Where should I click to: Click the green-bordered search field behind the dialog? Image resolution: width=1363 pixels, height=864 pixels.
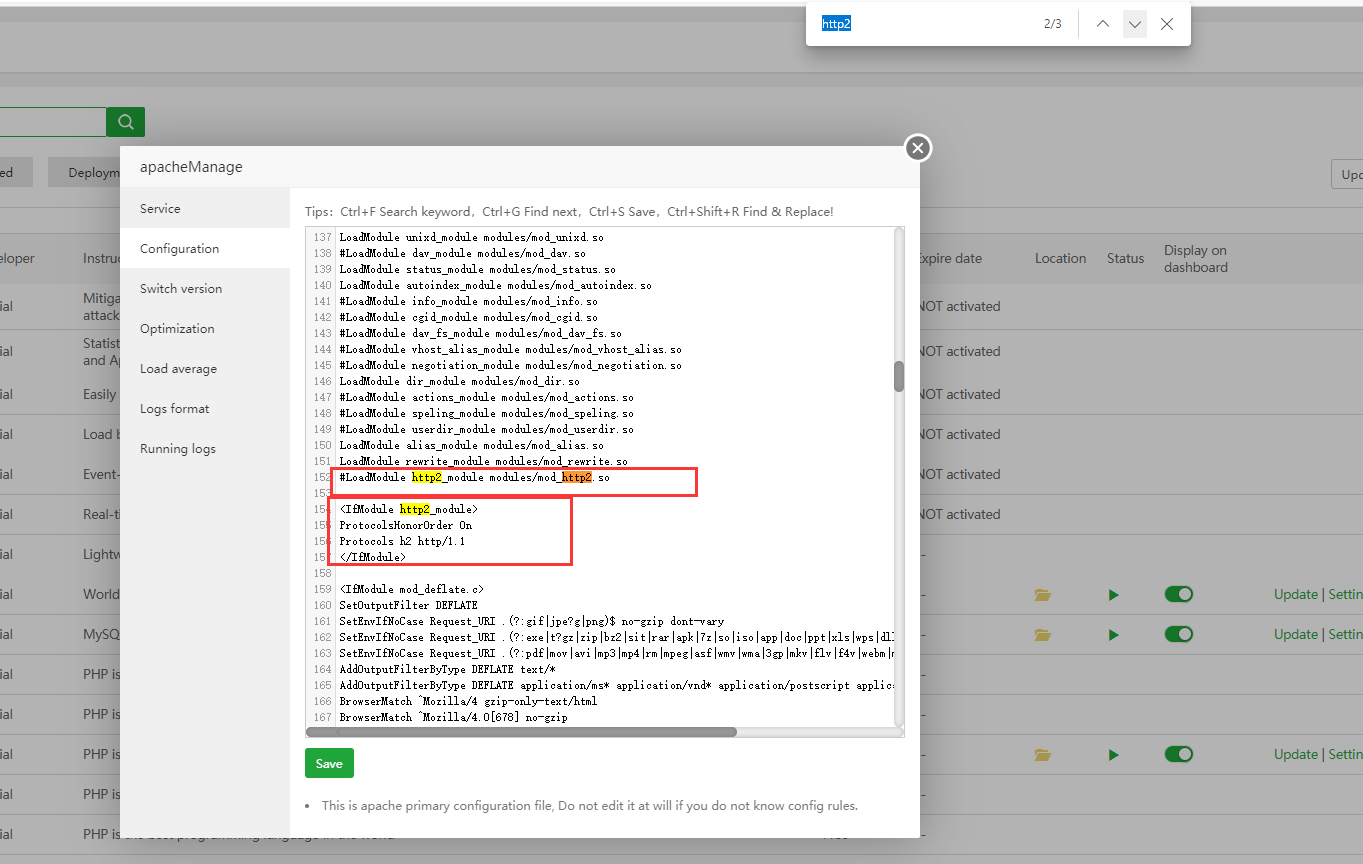[53, 122]
